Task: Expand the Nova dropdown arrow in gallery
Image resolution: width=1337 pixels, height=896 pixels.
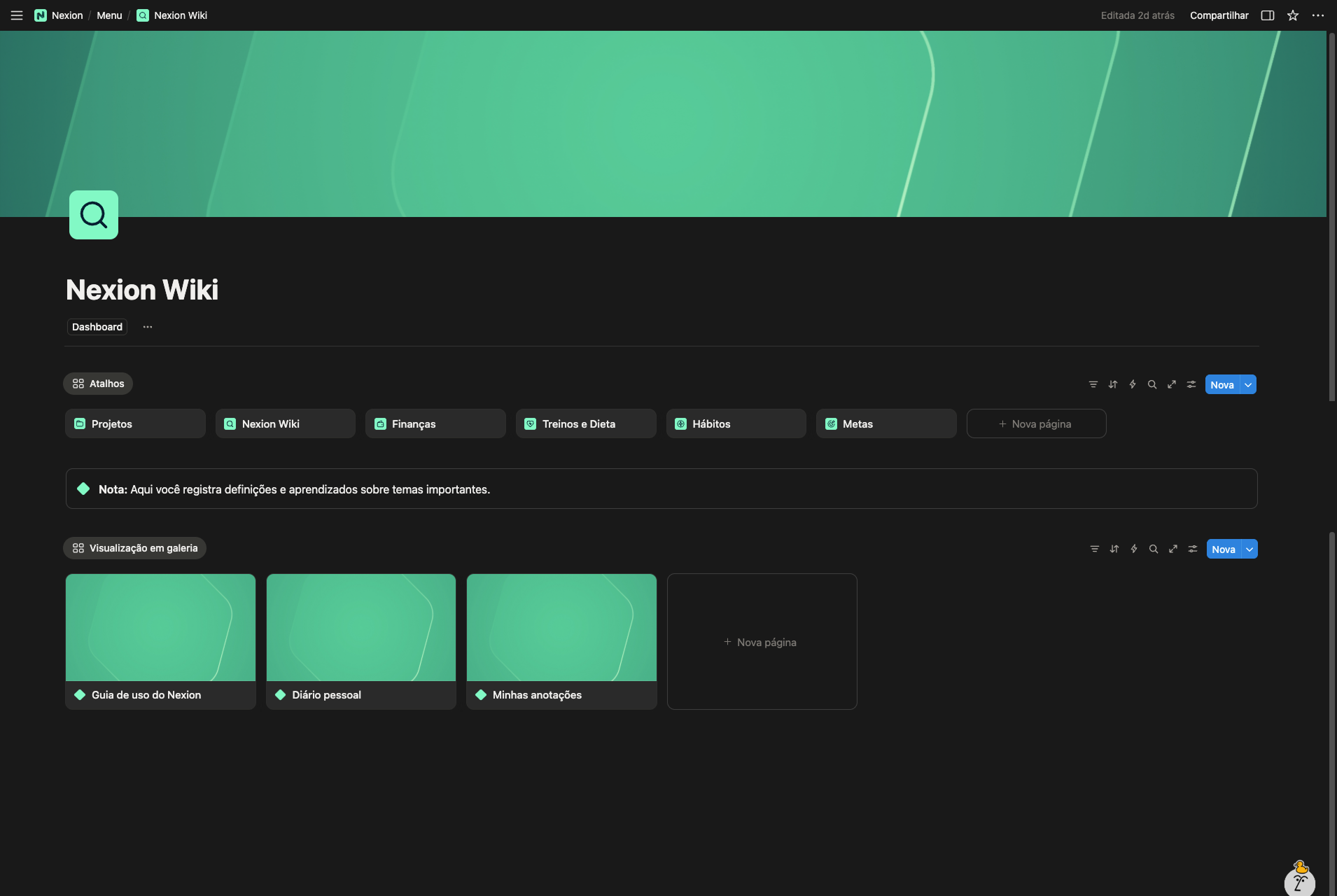Action: (1249, 549)
